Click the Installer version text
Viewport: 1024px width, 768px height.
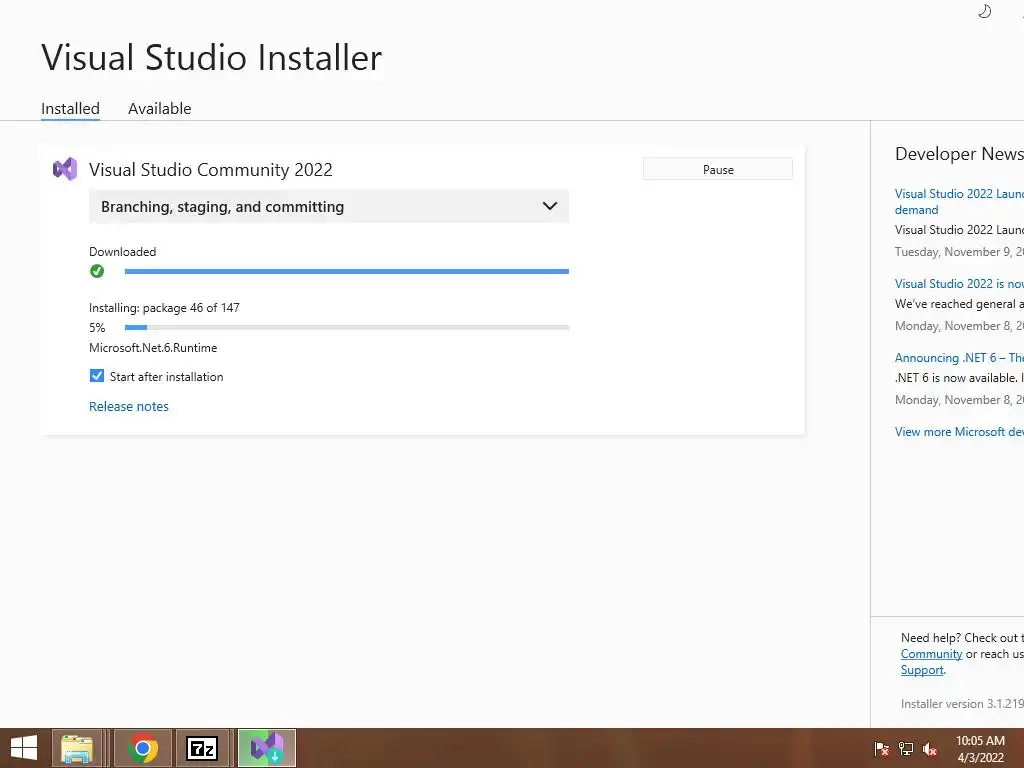[962, 703]
